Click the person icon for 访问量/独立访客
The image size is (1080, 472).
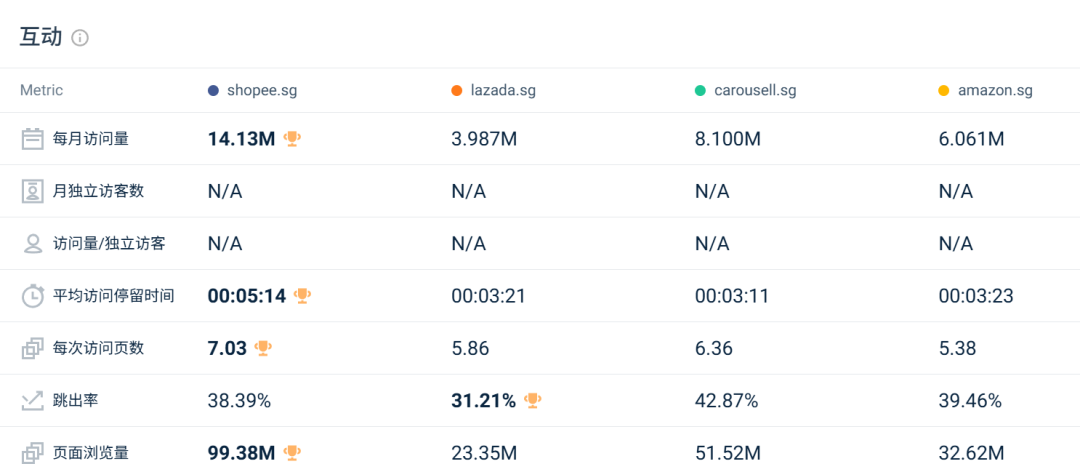pyautogui.click(x=32, y=243)
